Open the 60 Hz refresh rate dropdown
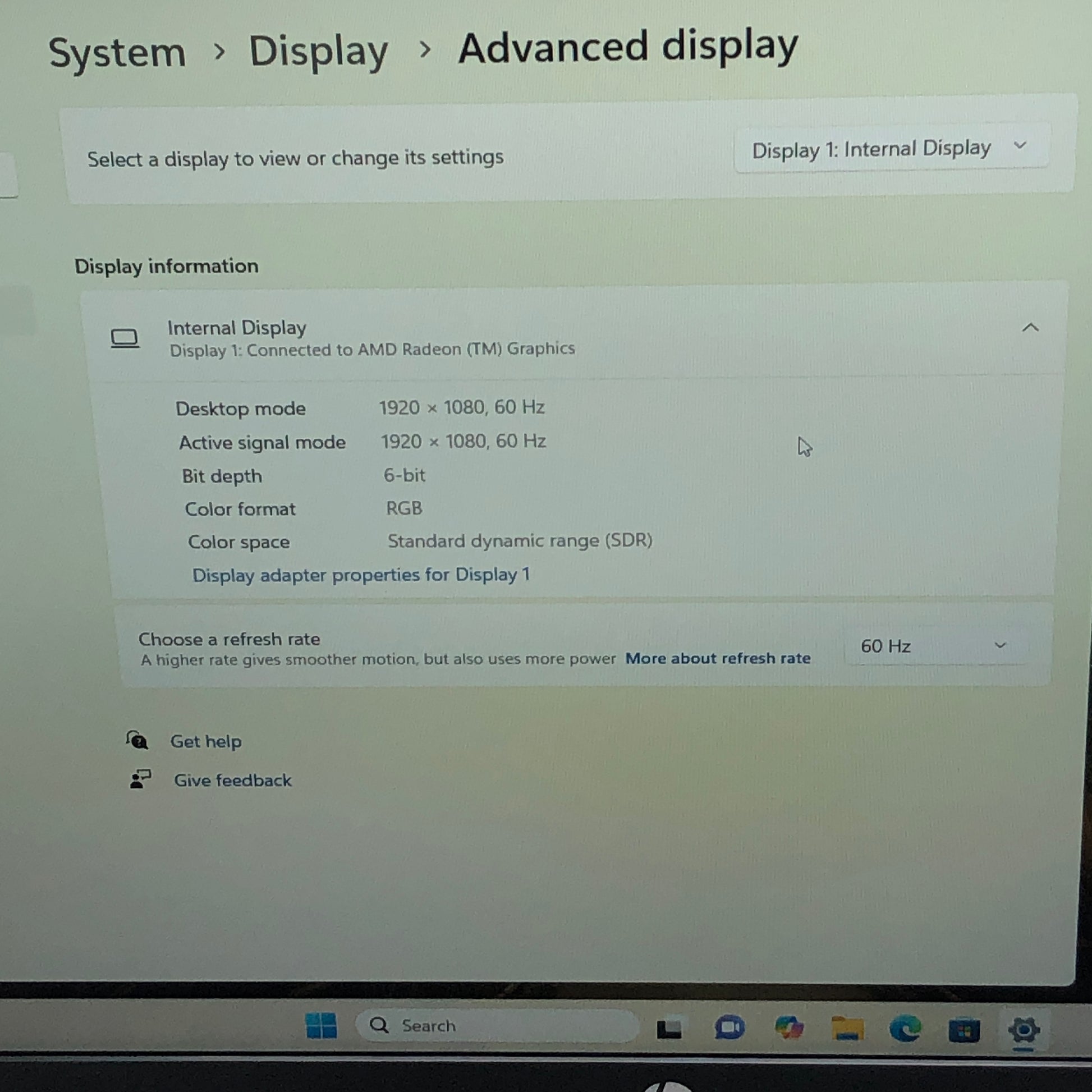Image resolution: width=1092 pixels, height=1092 pixels. 933,645
